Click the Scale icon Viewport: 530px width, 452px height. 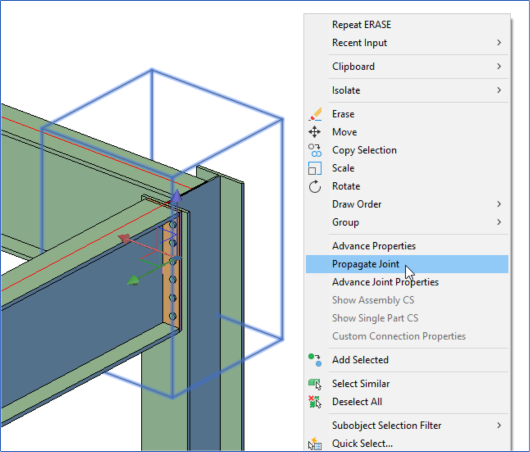(315, 168)
